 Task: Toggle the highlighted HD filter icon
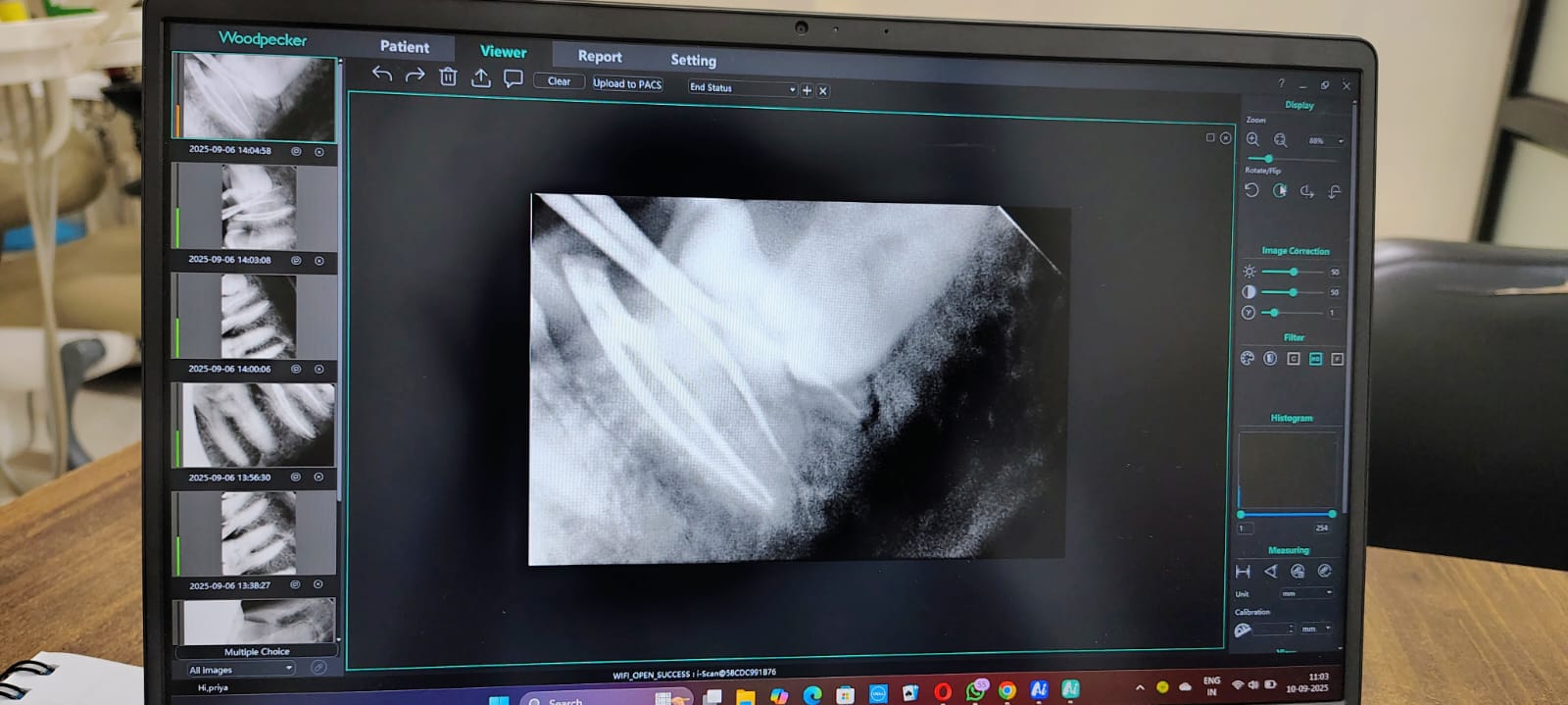tap(1316, 359)
